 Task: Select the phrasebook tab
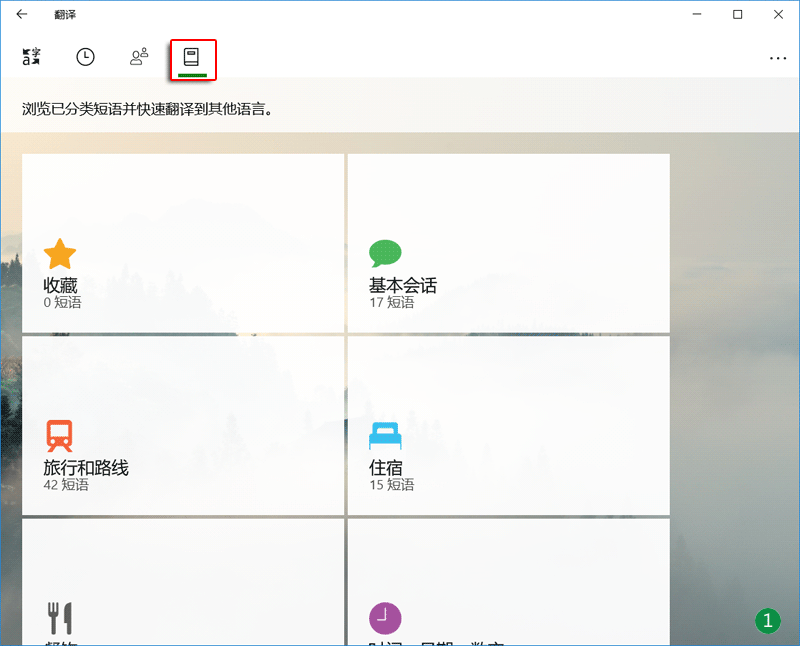192,58
